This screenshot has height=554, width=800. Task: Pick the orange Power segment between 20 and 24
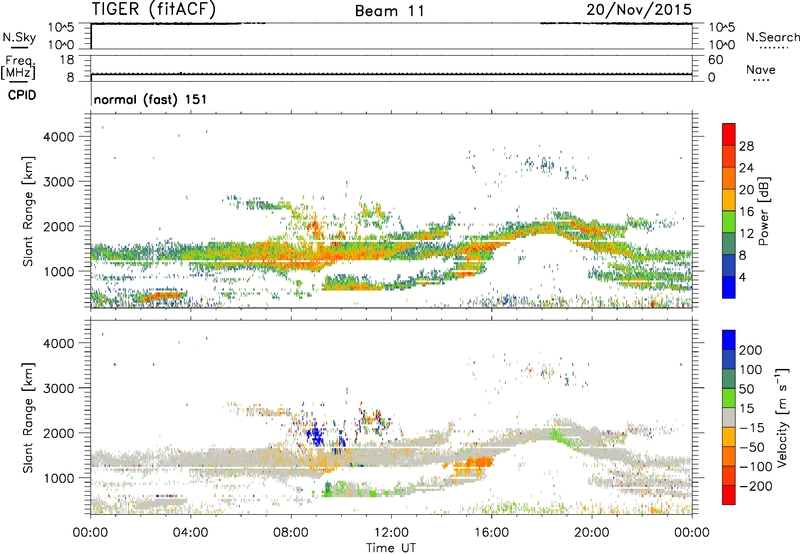coord(729,178)
